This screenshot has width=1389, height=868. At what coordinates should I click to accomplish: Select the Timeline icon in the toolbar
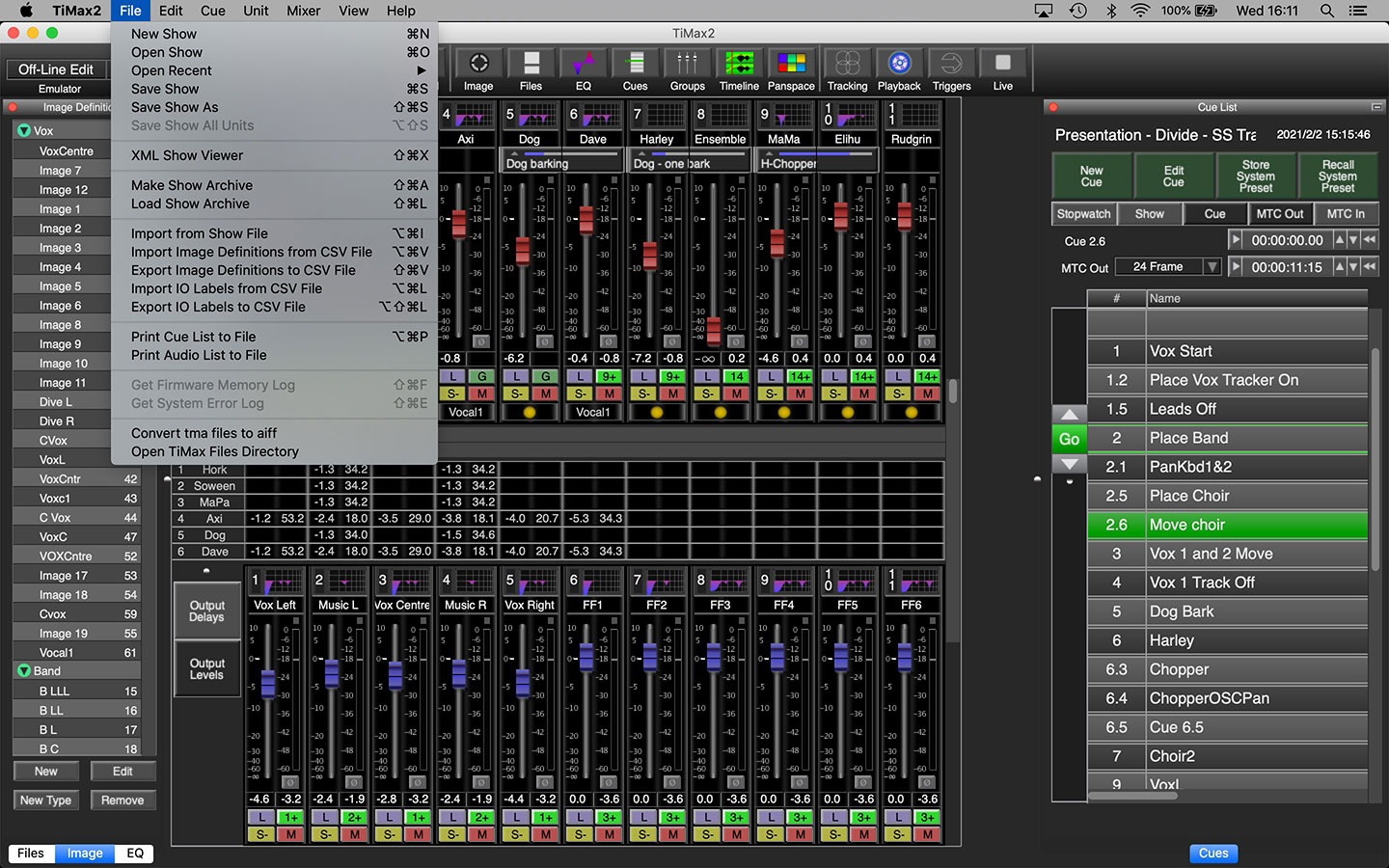tap(739, 64)
